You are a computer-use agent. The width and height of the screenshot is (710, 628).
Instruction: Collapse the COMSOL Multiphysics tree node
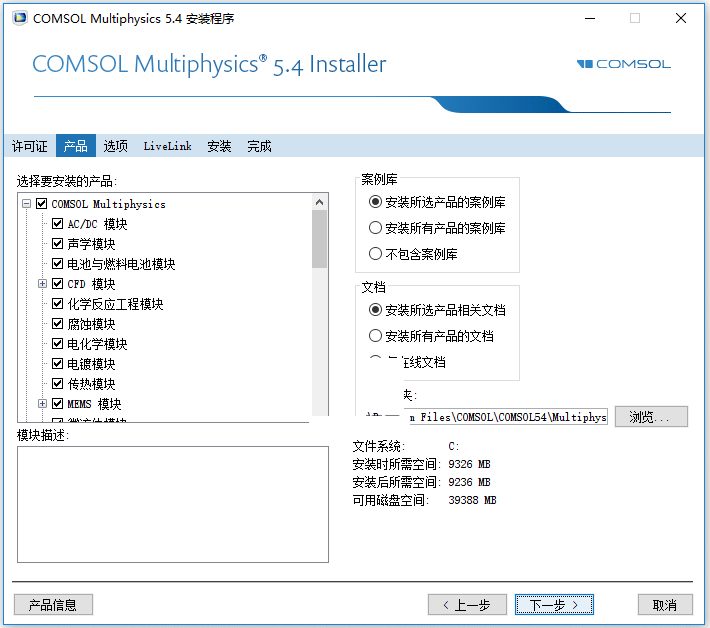click(x=26, y=204)
